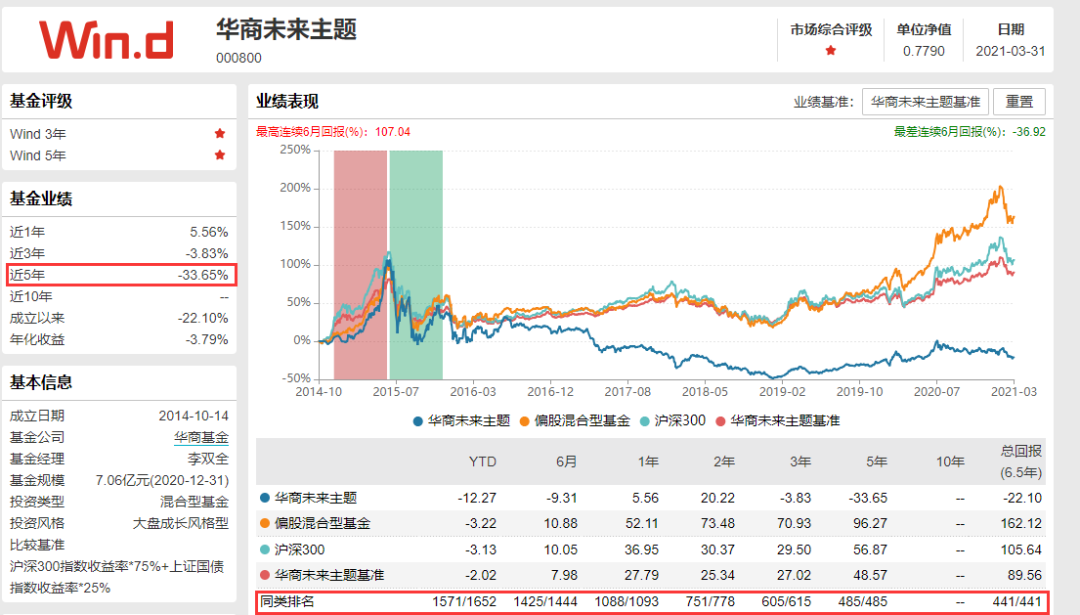Screen dimensions: 1080x615
Task: Click the Wind 5年 rating star
Action: coord(220,155)
